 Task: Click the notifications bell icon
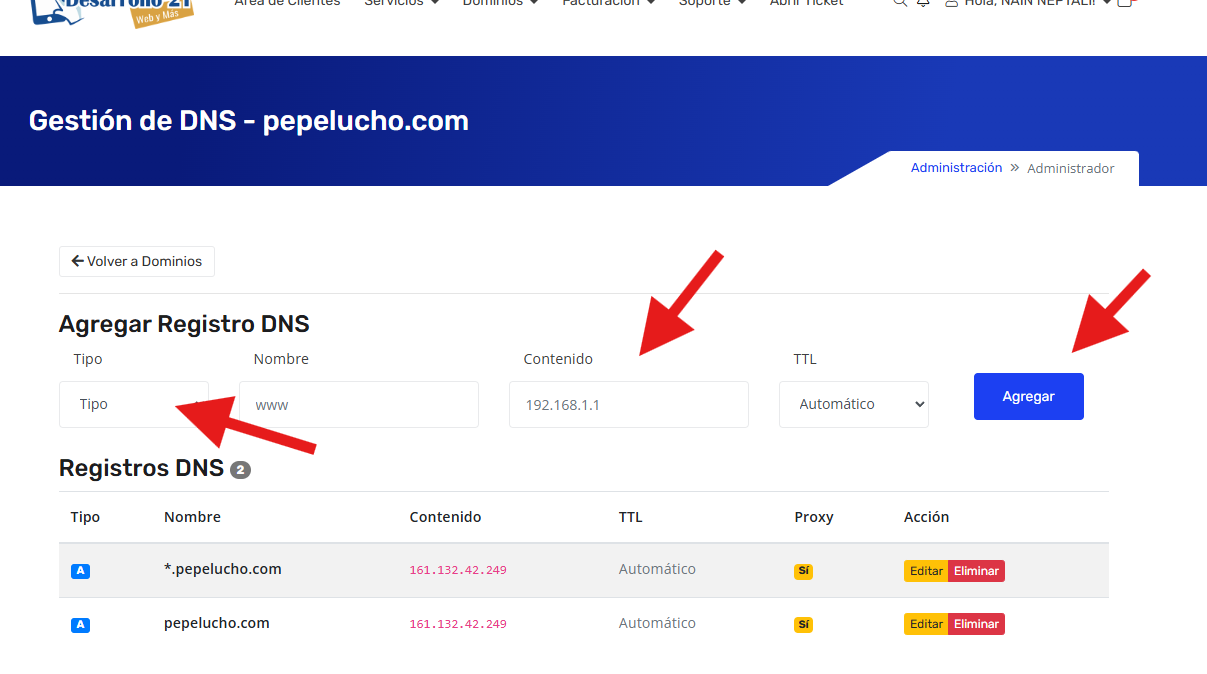(x=923, y=3)
